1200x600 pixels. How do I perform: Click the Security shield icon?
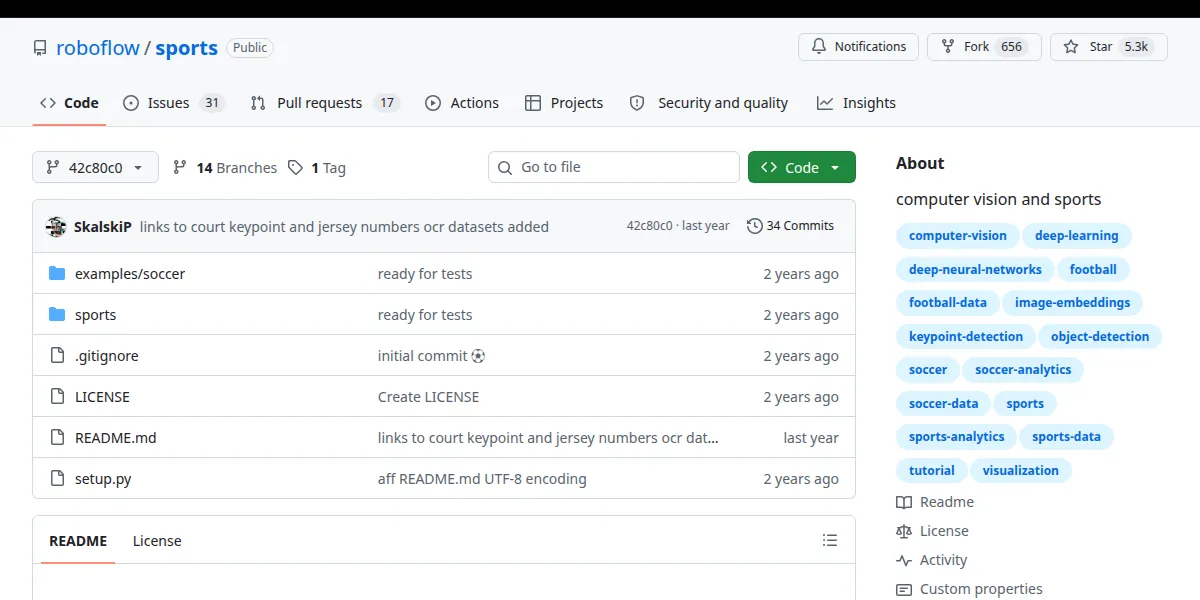(x=637, y=103)
